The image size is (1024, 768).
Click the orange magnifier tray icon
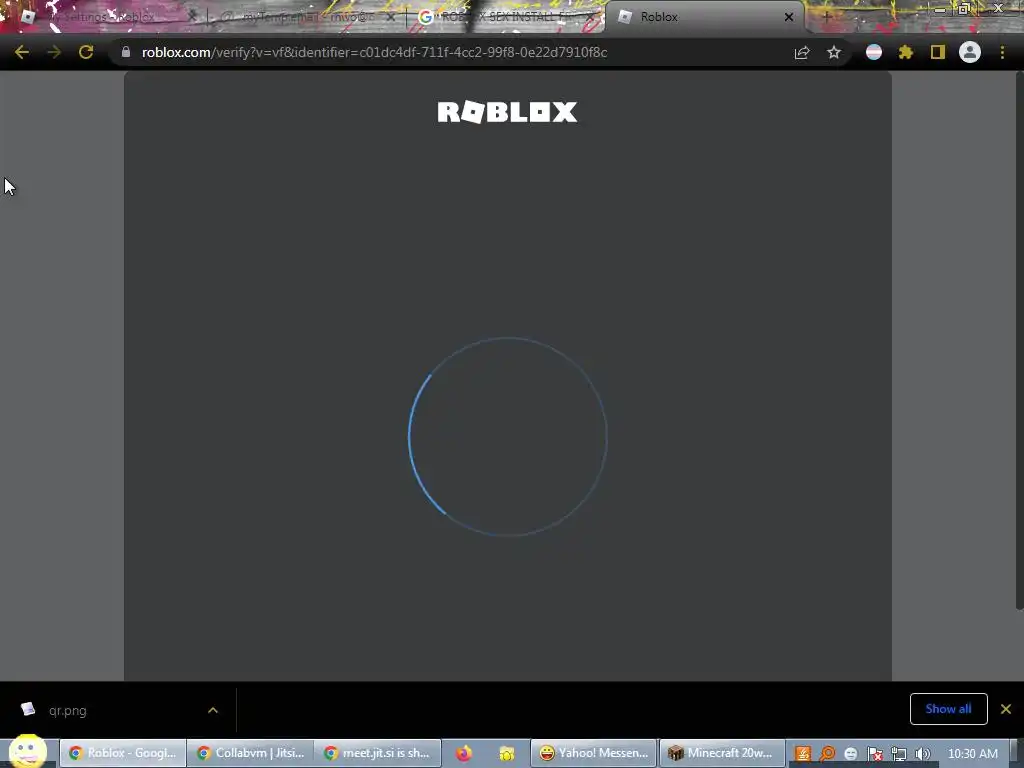point(827,754)
